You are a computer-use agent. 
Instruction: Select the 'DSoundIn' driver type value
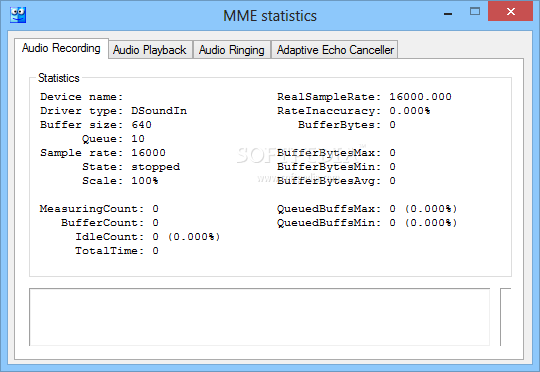click(159, 111)
